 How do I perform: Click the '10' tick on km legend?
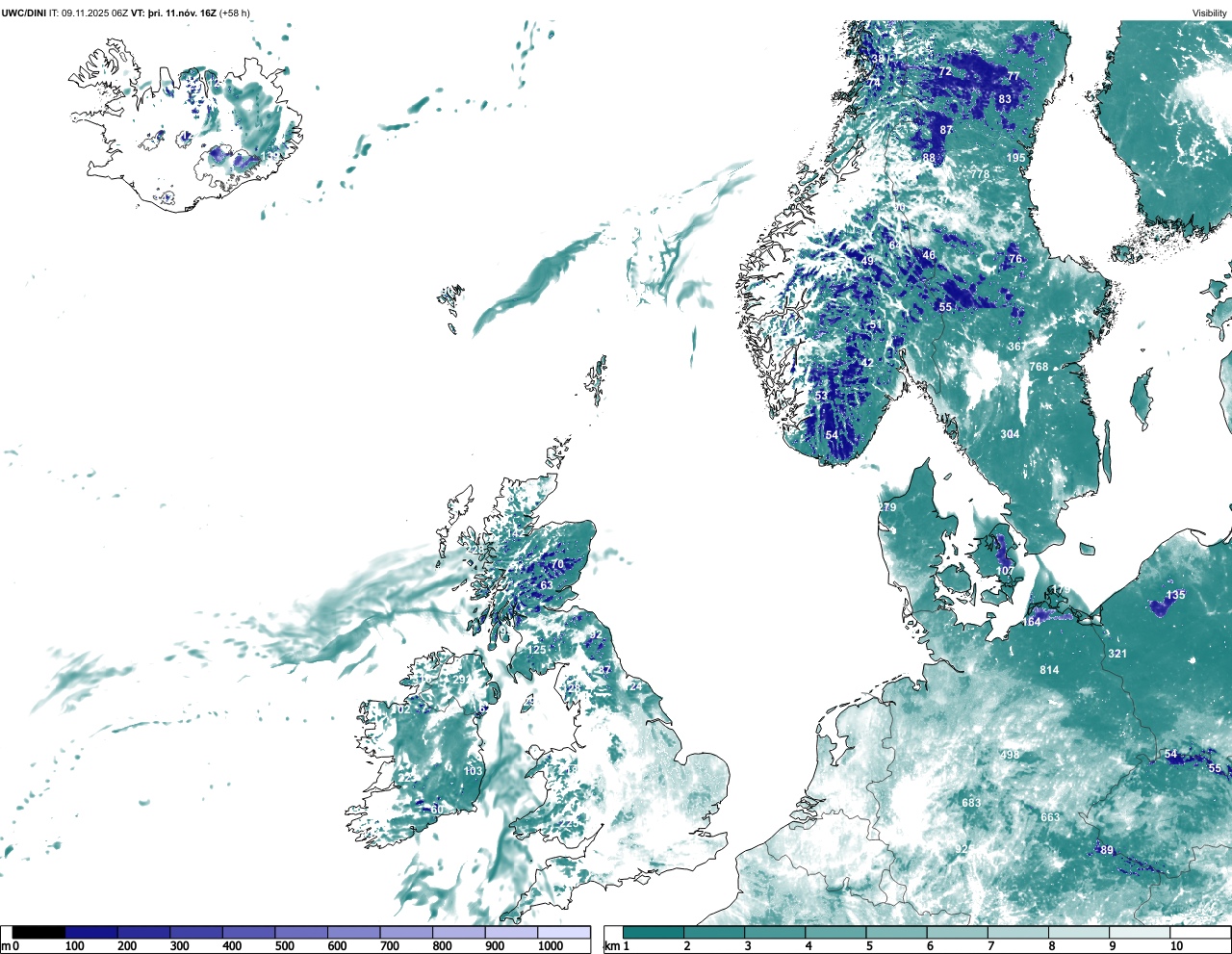point(1176,946)
